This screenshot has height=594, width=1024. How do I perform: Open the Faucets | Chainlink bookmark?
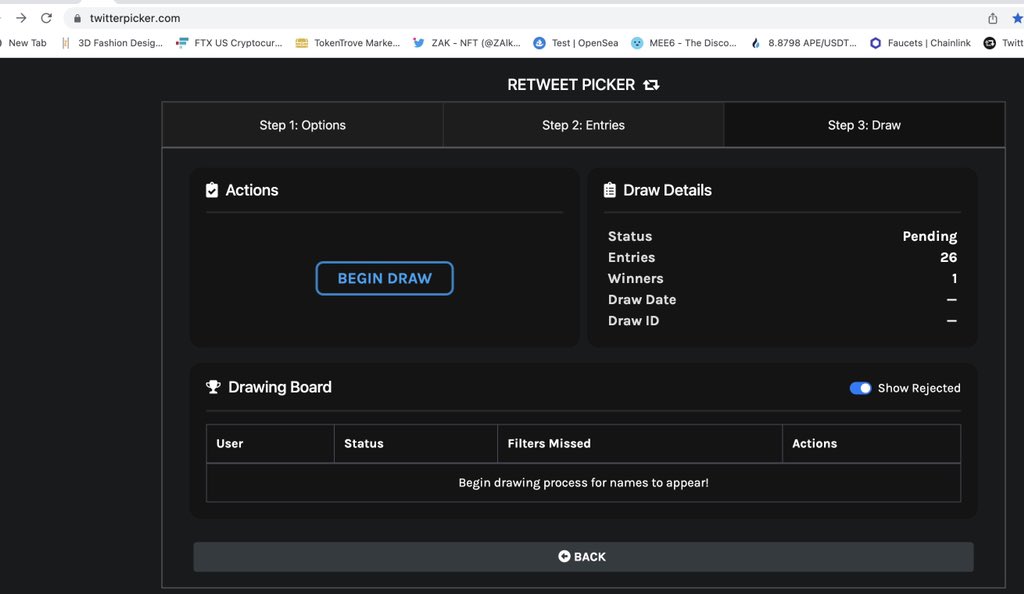(x=920, y=43)
